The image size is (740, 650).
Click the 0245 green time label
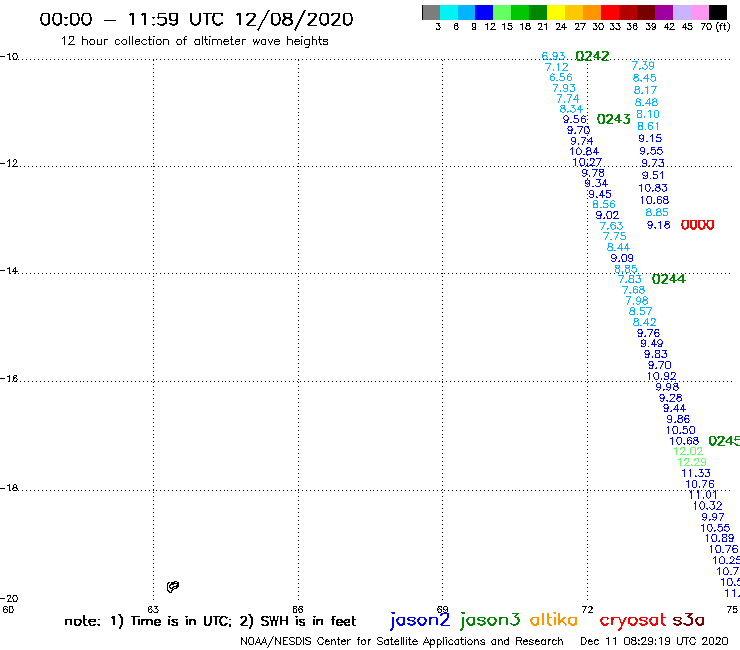tap(724, 441)
